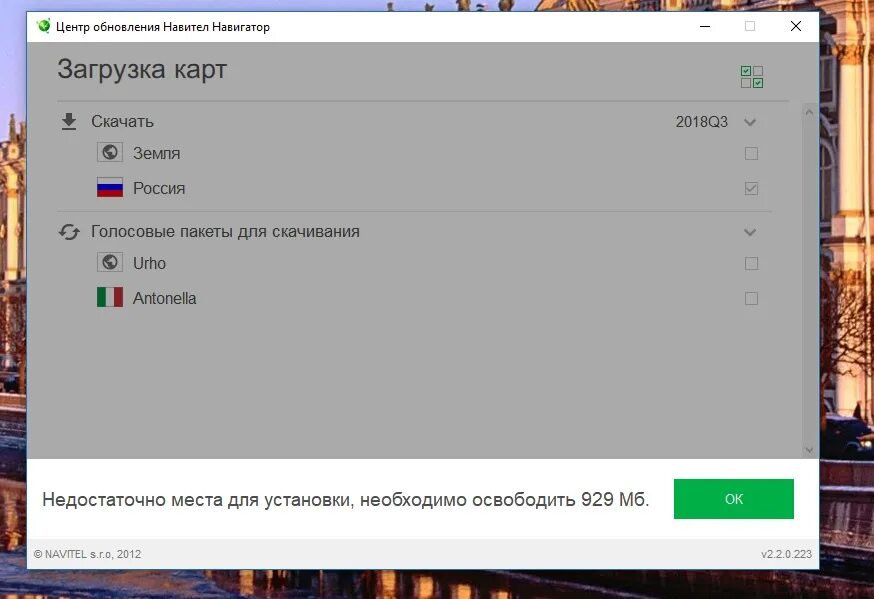The image size is (874, 599).
Task: Click the scrollbar up arrow
Action: [x=809, y=112]
